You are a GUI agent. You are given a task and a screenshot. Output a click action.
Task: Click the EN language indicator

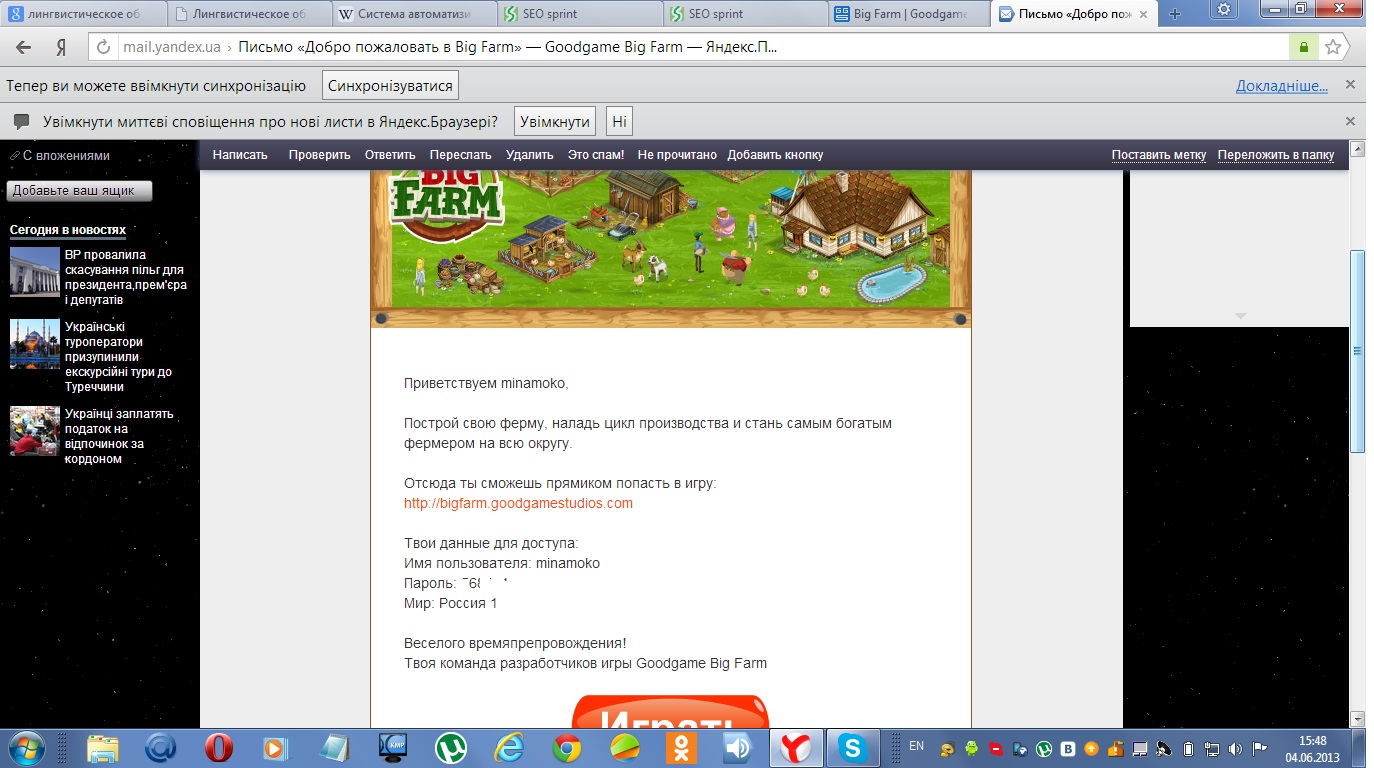click(916, 746)
